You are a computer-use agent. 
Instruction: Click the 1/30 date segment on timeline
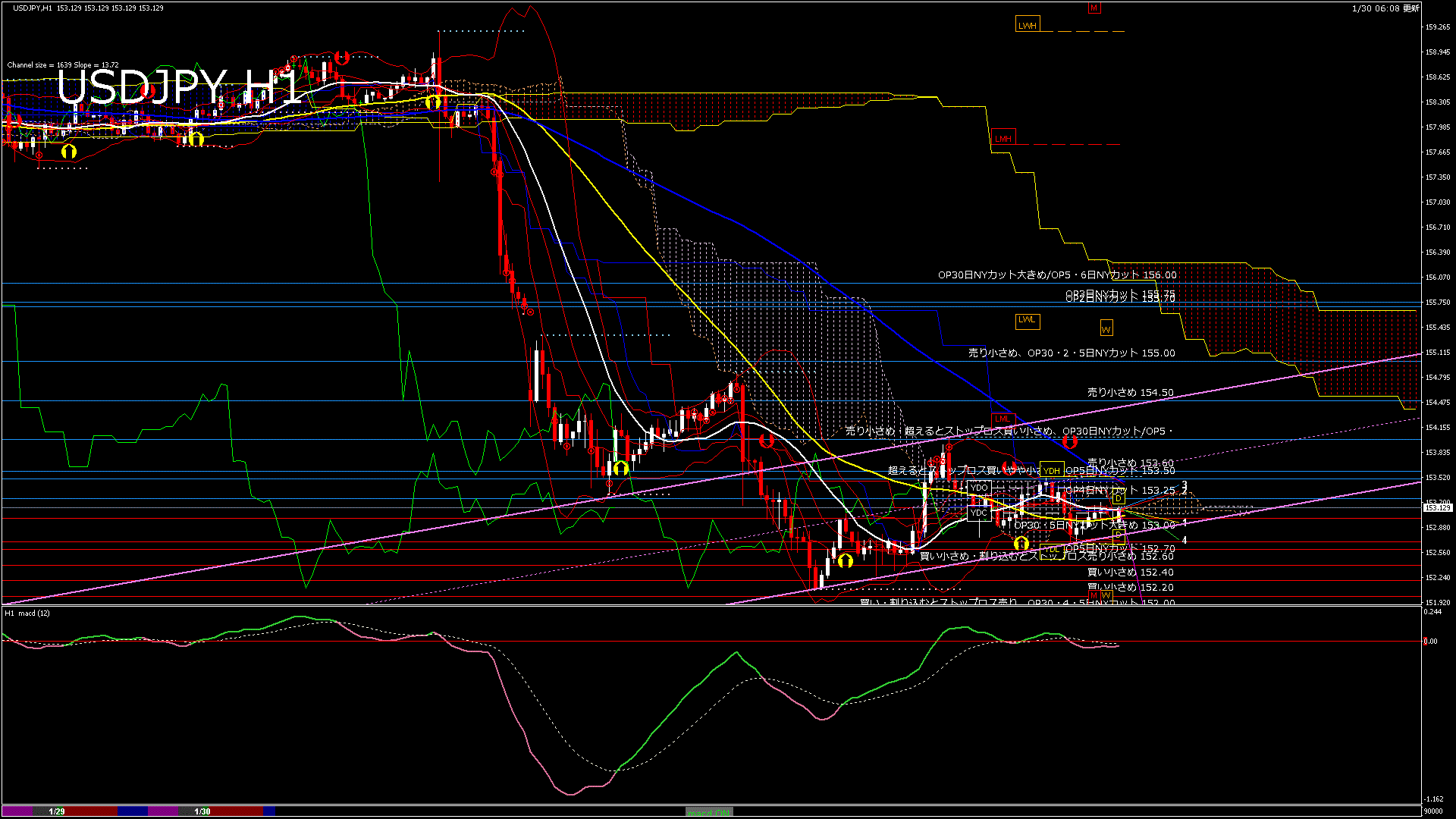tap(202, 811)
